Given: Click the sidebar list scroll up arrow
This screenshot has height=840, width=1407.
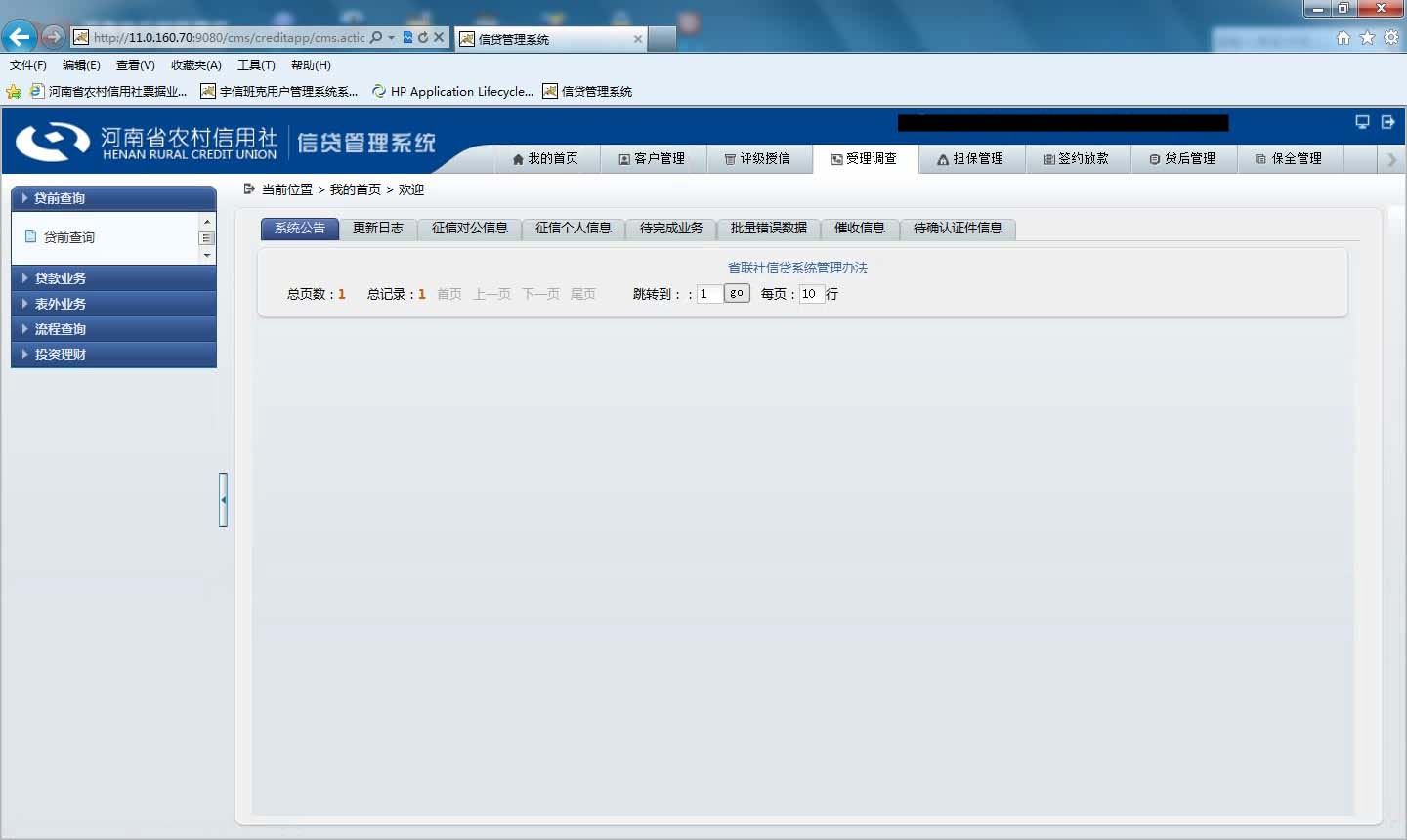Looking at the screenshot, I should (x=207, y=222).
